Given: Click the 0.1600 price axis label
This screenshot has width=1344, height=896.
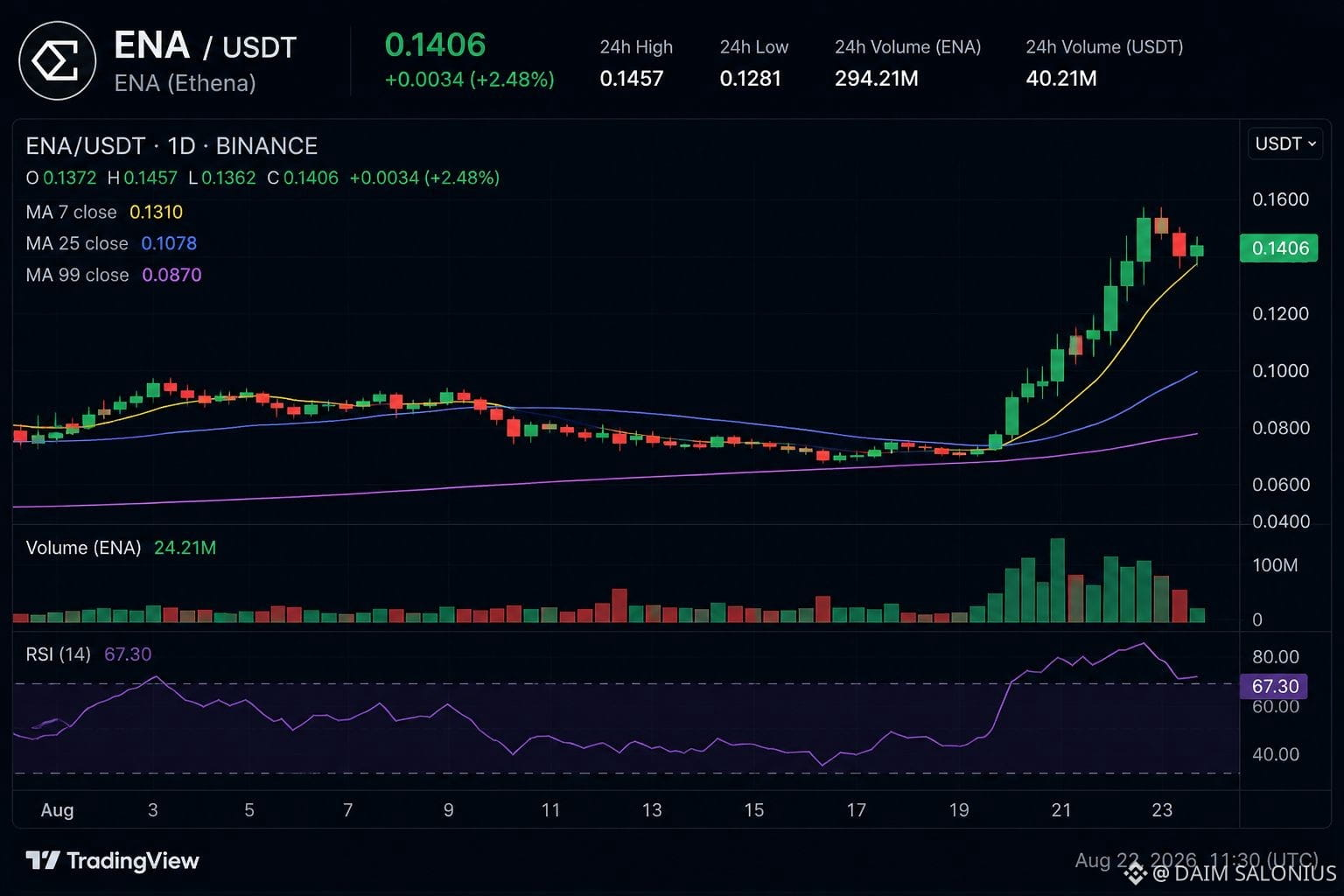Looking at the screenshot, I should 1280,199.
